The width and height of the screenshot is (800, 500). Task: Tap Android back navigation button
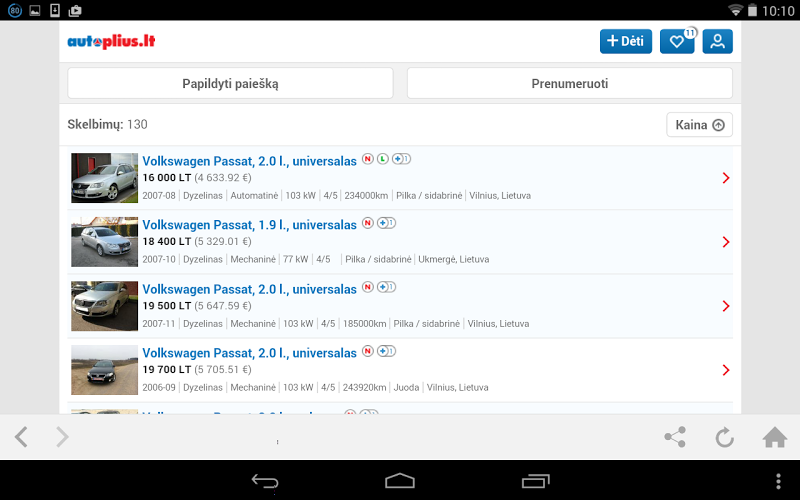pos(265,481)
